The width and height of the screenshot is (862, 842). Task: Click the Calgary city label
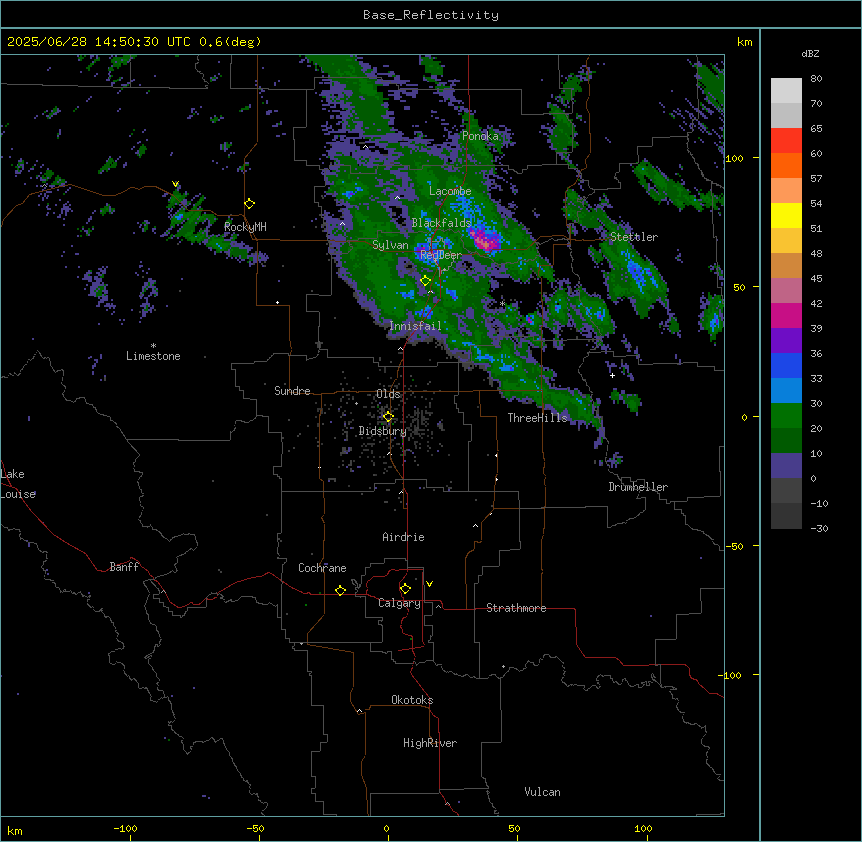399,603
